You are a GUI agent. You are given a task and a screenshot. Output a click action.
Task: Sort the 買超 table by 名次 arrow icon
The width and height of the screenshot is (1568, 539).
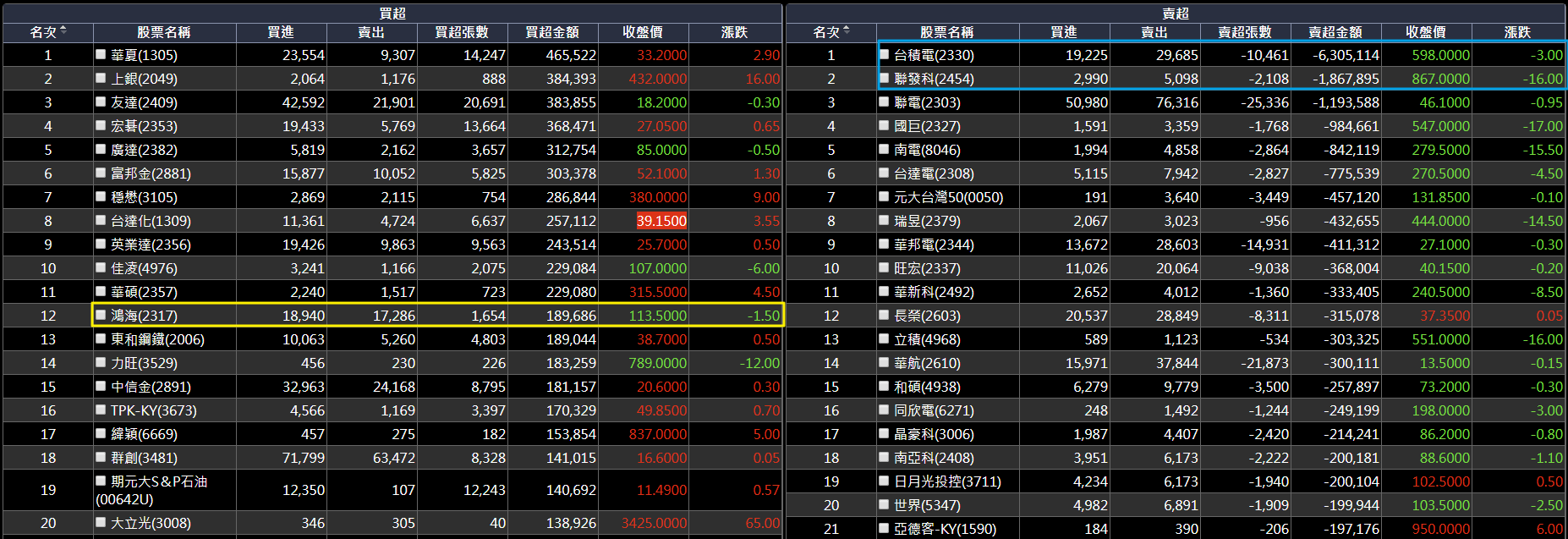tap(63, 31)
